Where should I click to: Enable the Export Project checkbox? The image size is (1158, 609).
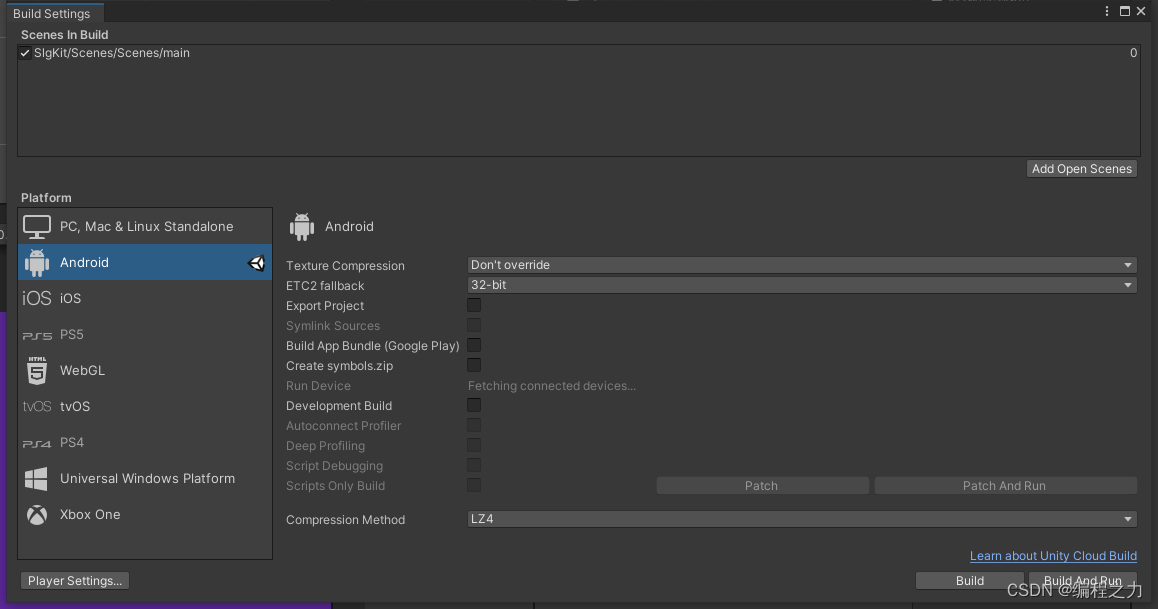click(474, 305)
